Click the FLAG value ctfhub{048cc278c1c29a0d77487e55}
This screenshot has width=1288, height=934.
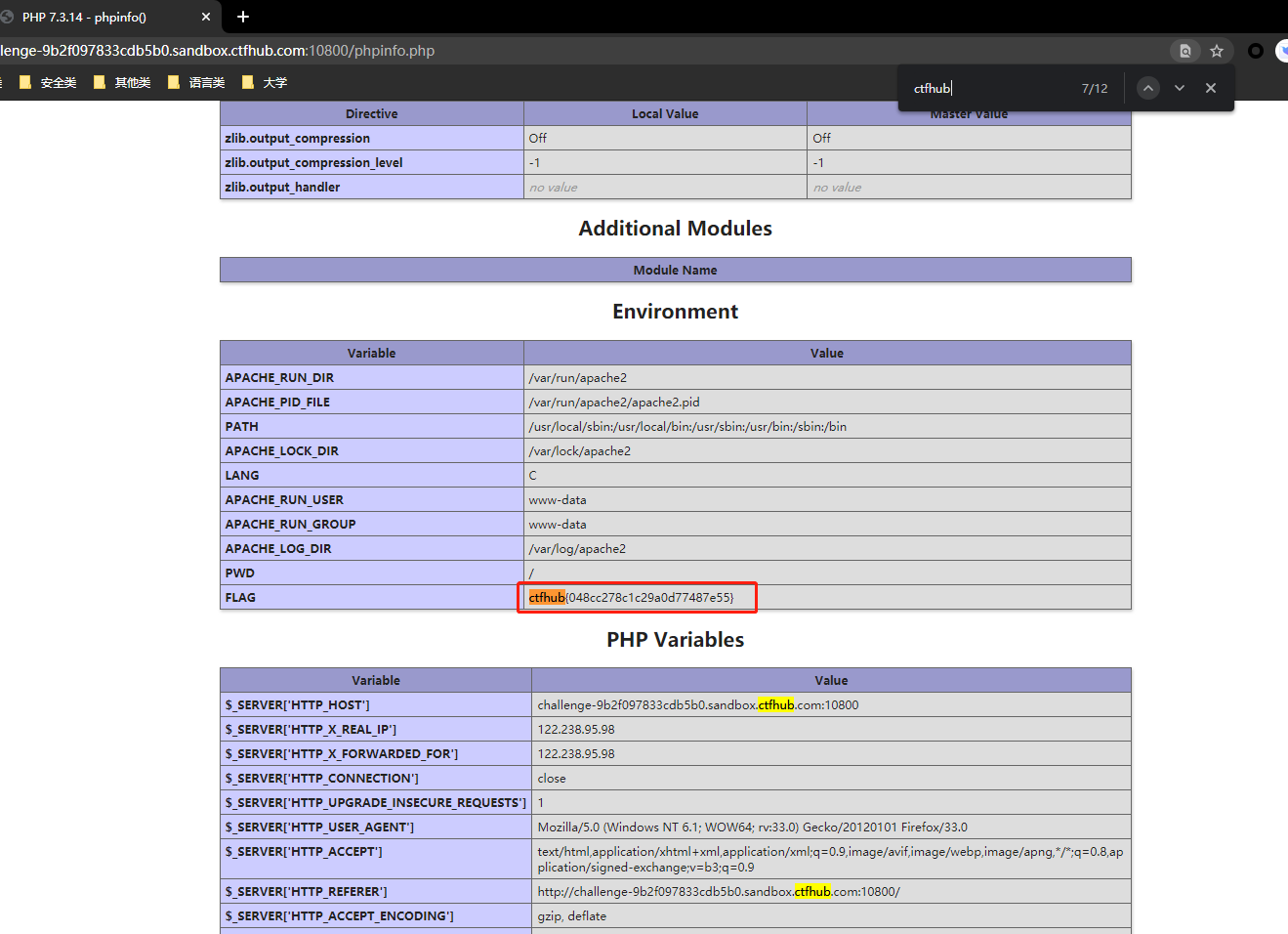[x=631, y=597]
